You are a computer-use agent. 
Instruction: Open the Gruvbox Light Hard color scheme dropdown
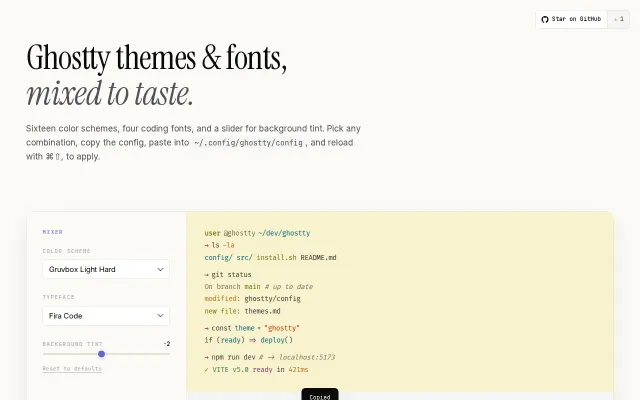tap(106, 269)
